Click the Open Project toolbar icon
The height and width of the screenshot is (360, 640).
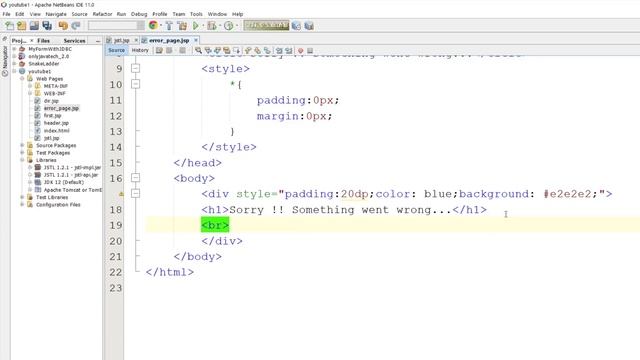(34, 26)
